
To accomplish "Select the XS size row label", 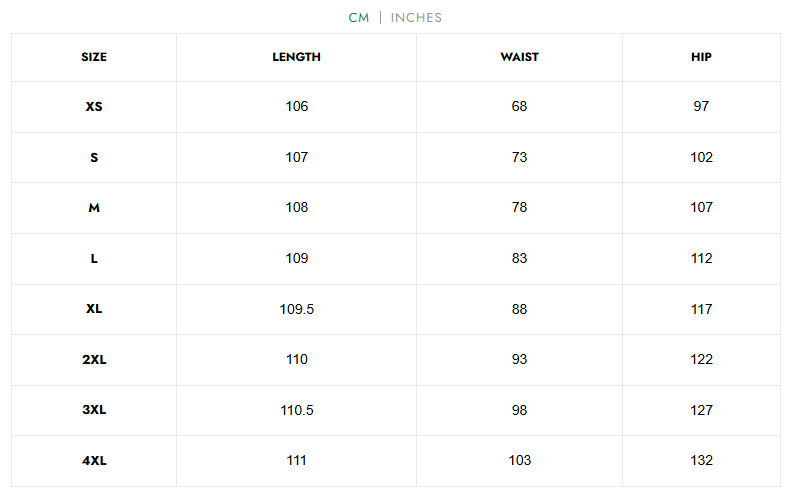I will click(x=94, y=107).
